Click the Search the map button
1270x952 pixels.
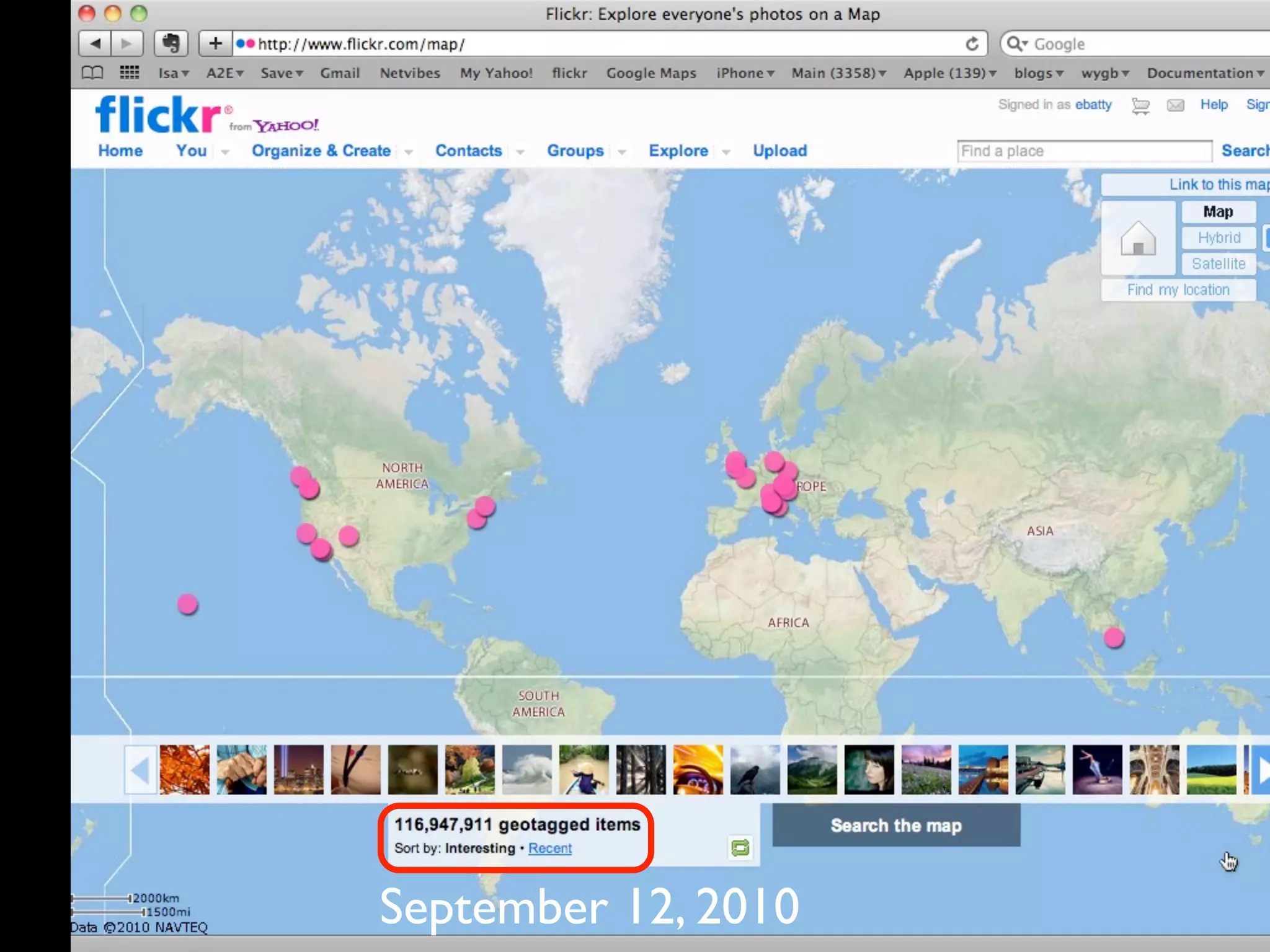pos(896,826)
